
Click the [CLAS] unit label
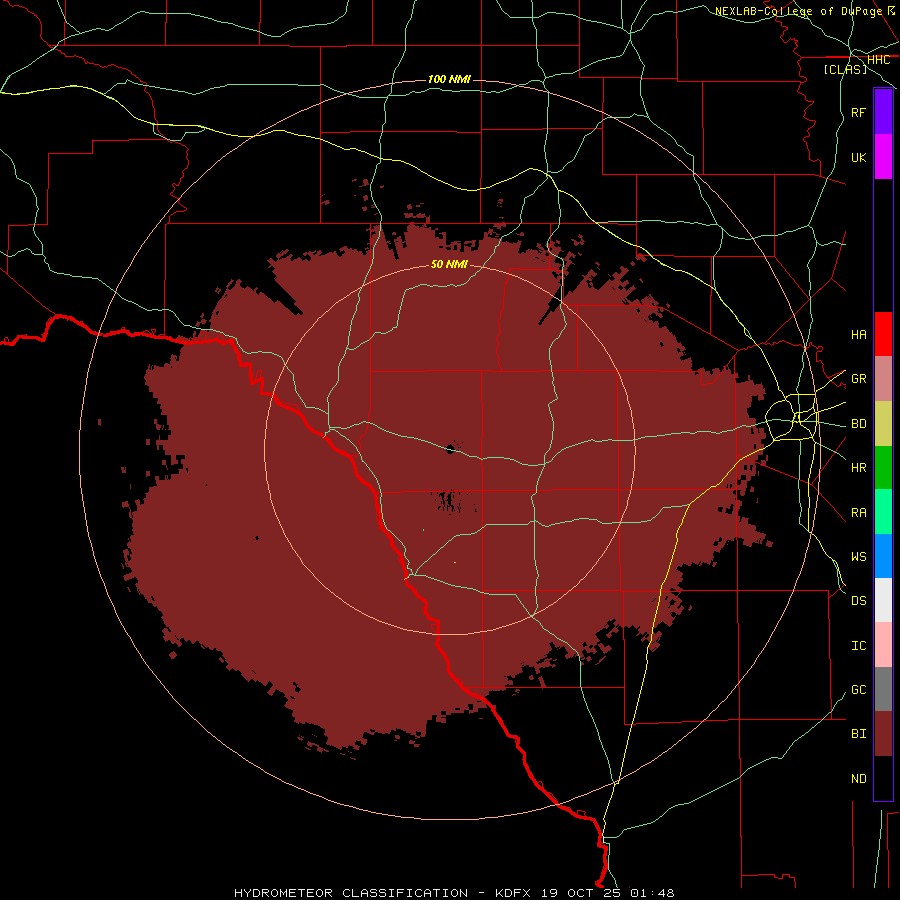coord(845,69)
